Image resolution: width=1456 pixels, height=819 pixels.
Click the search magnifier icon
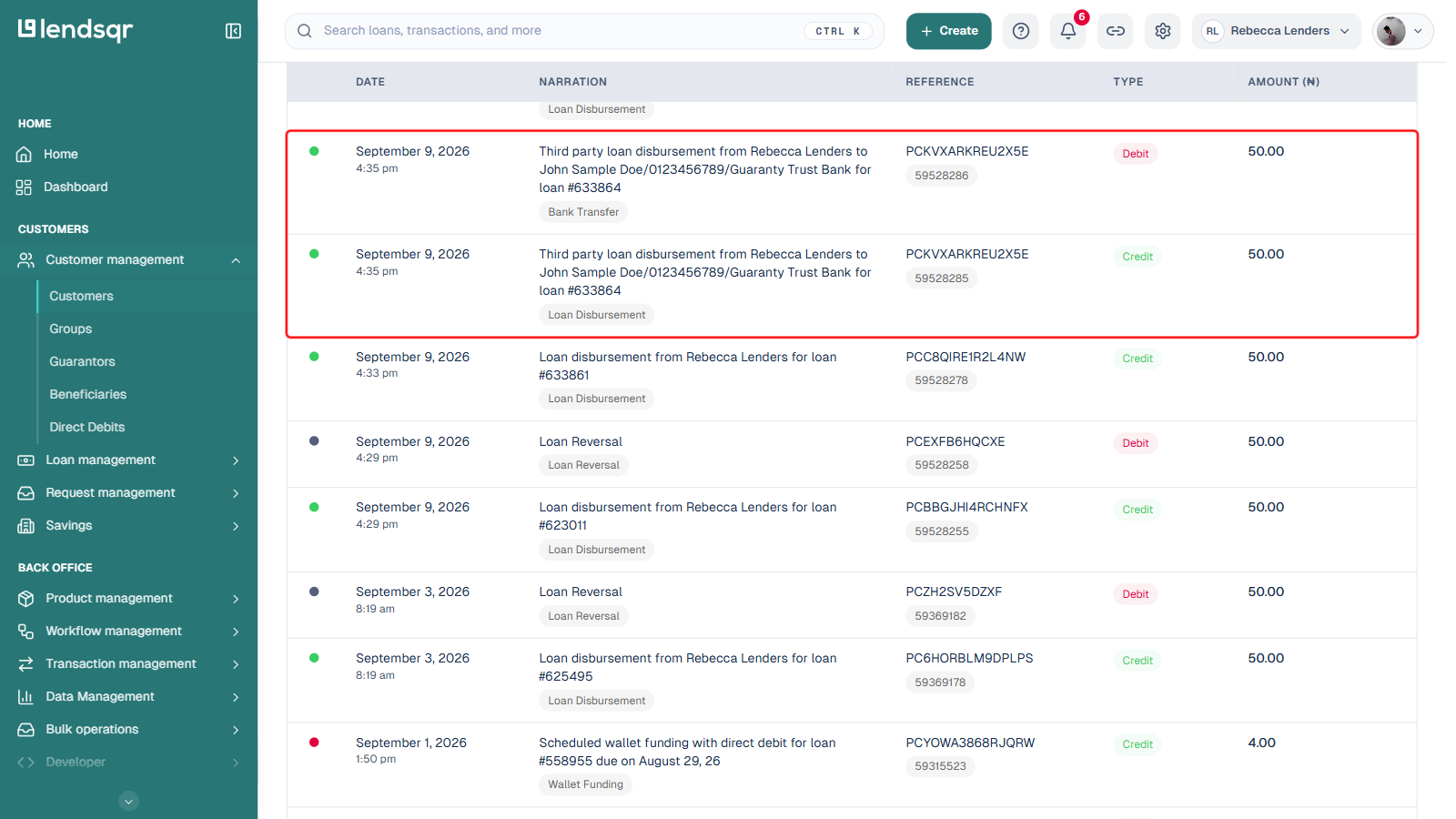305,31
